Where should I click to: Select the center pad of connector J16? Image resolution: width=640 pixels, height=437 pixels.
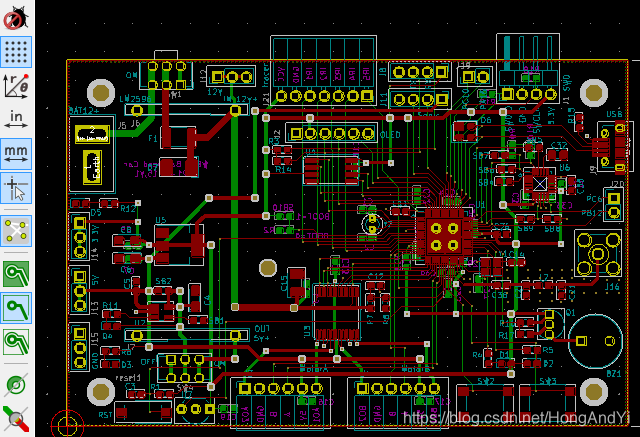[598, 254]
